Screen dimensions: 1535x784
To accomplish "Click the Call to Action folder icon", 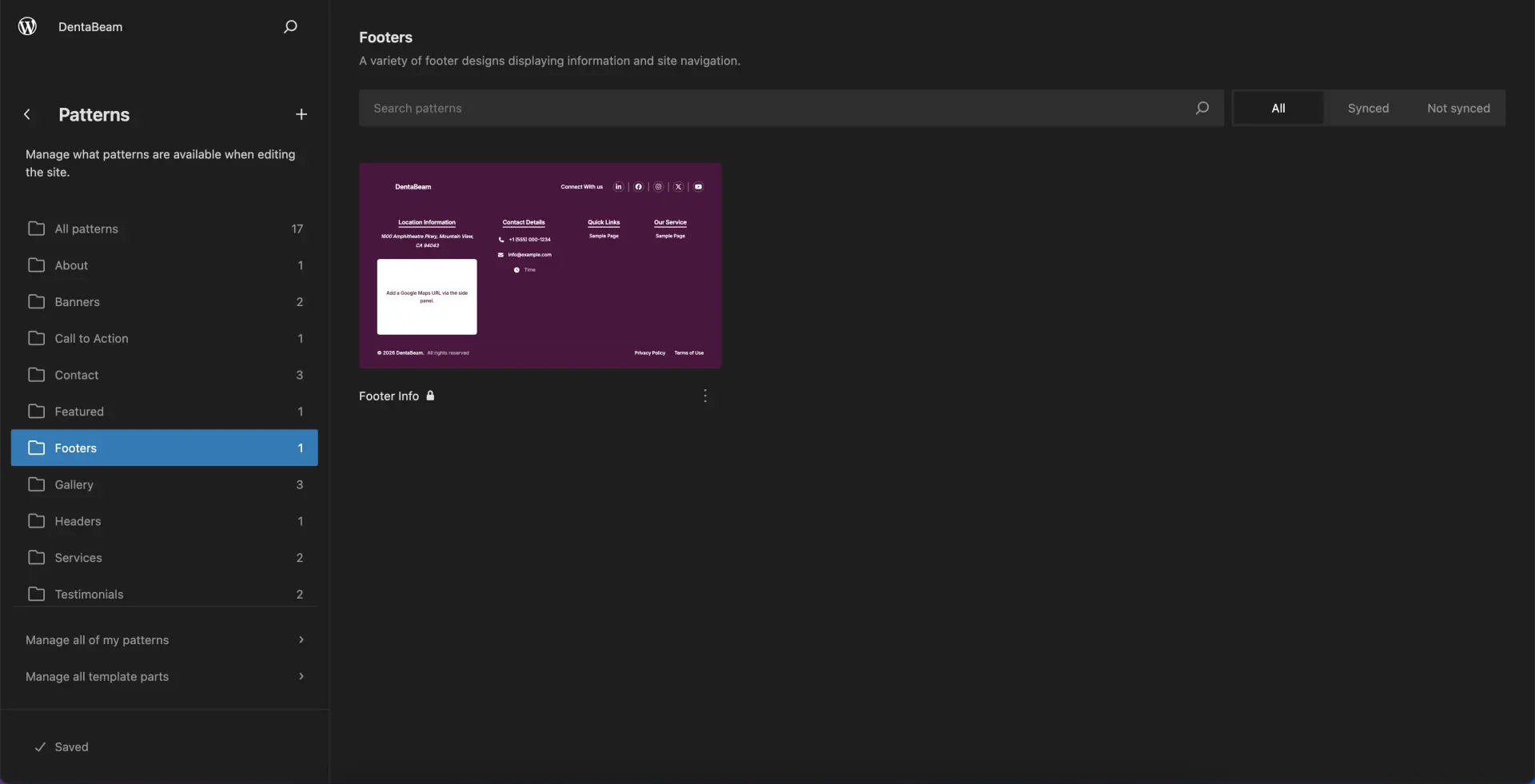I will click(36, 338).
